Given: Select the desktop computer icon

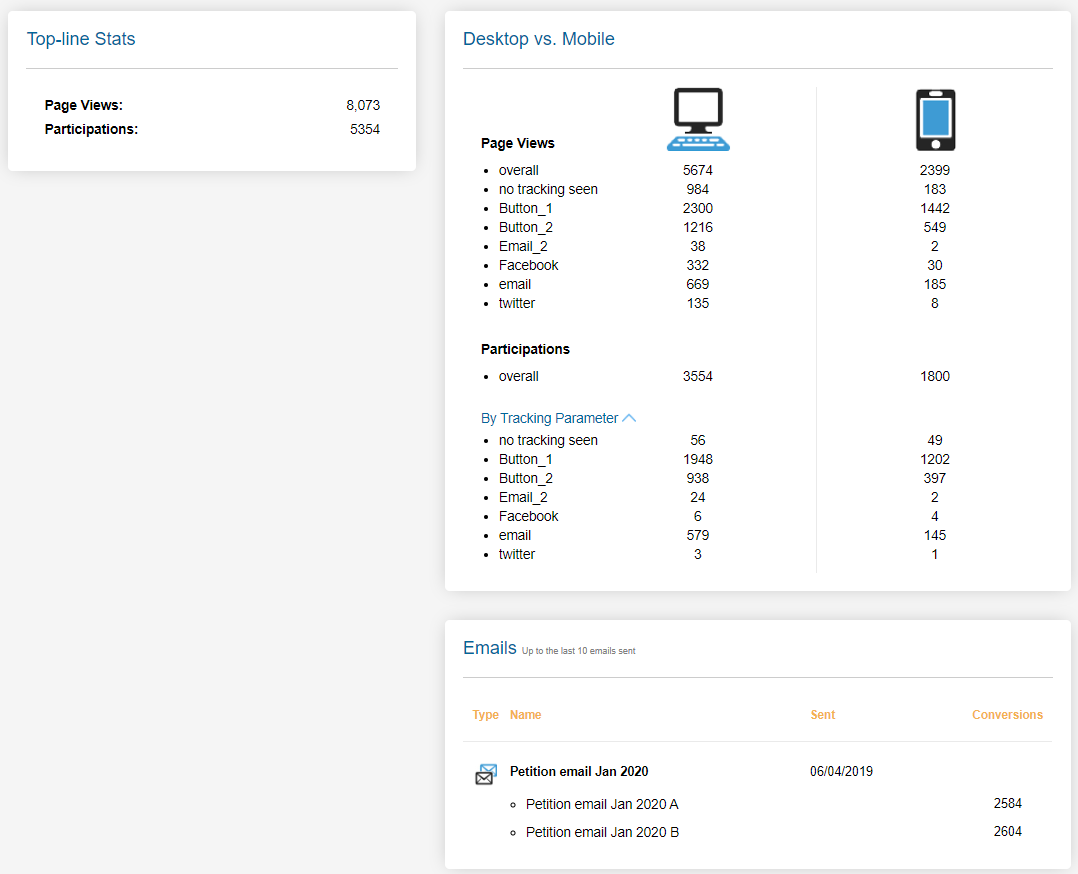Looking at the screenshot, I should click(x=697, y=118).
